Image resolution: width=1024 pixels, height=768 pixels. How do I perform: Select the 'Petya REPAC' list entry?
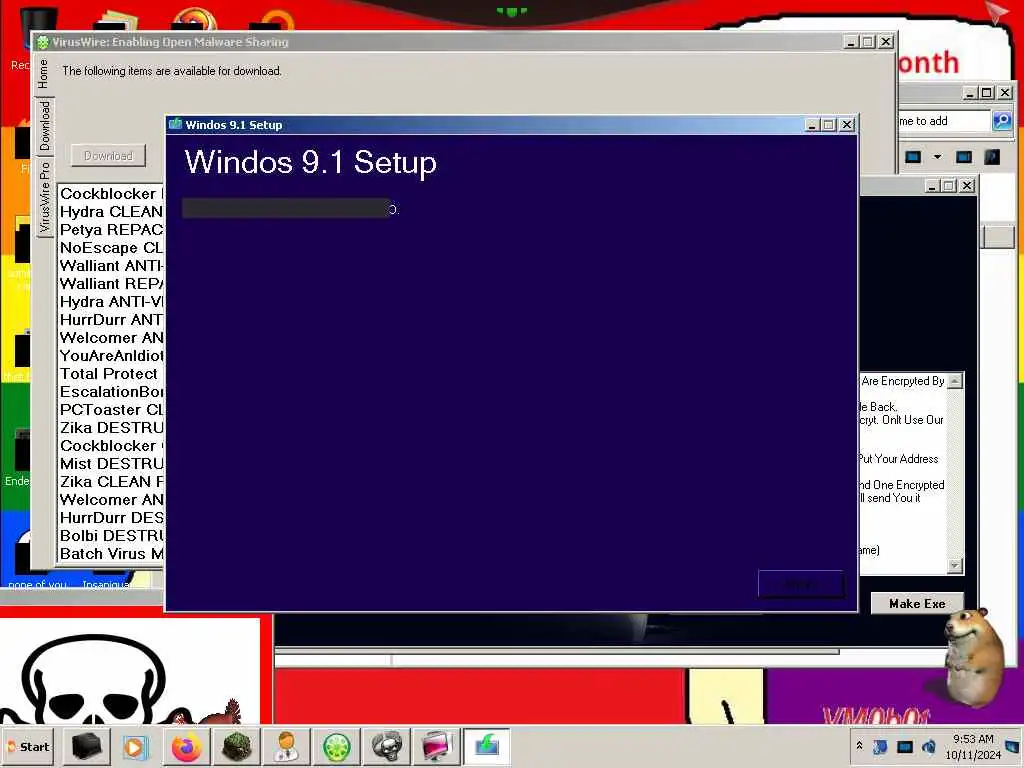[x=111, y=230]
